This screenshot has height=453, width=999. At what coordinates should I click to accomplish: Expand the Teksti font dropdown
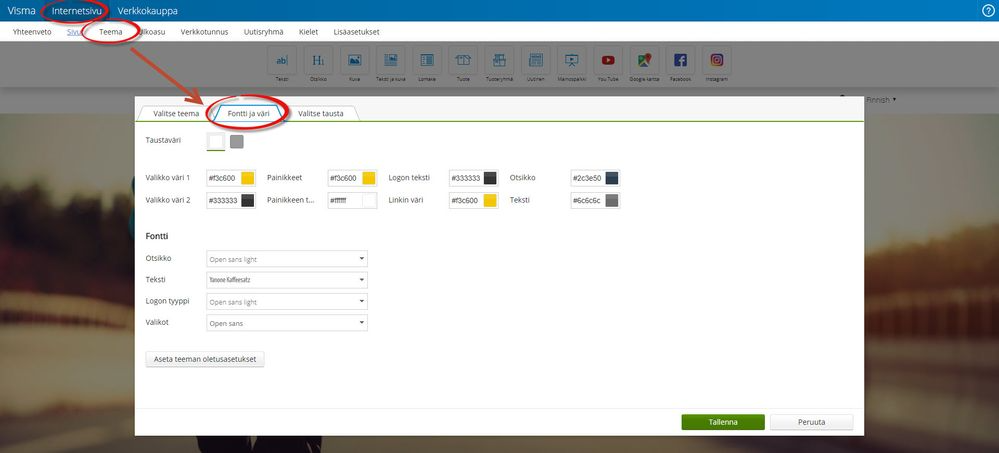pyautogui.click(x=287, y=280)
